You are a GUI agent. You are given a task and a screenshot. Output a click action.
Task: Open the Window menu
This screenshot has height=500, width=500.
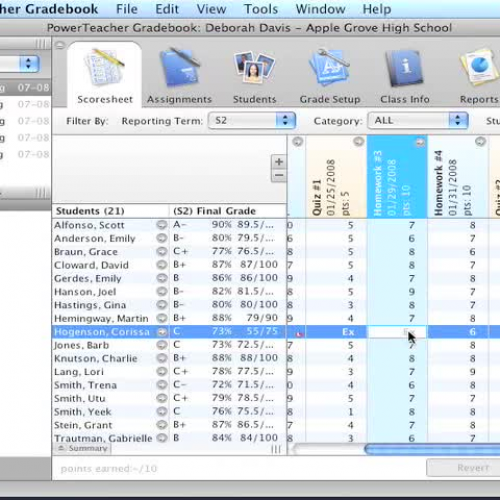(x=320, y=9)
